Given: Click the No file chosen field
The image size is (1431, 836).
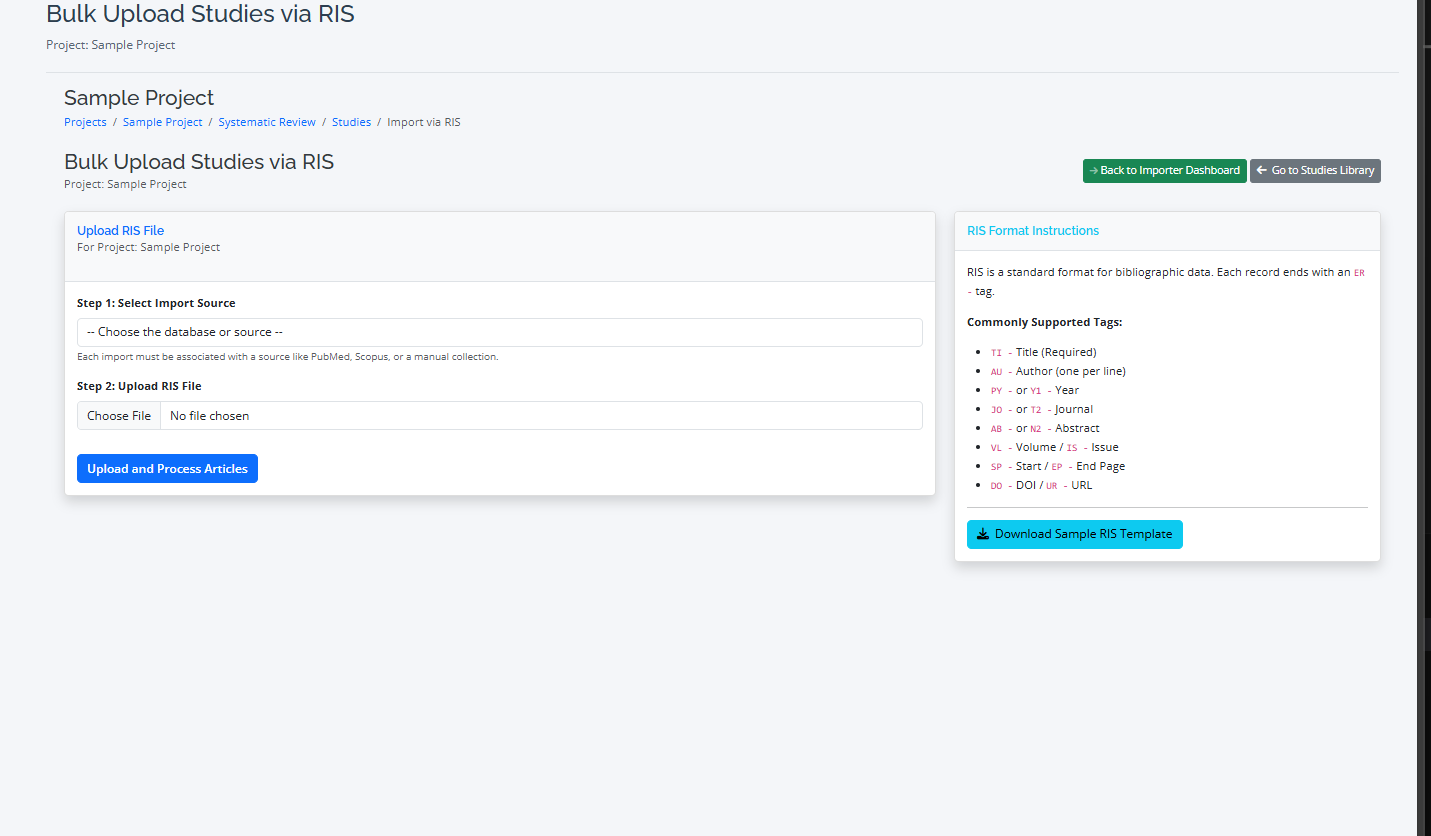Looking at the screenshot, I should coord(540,416).
